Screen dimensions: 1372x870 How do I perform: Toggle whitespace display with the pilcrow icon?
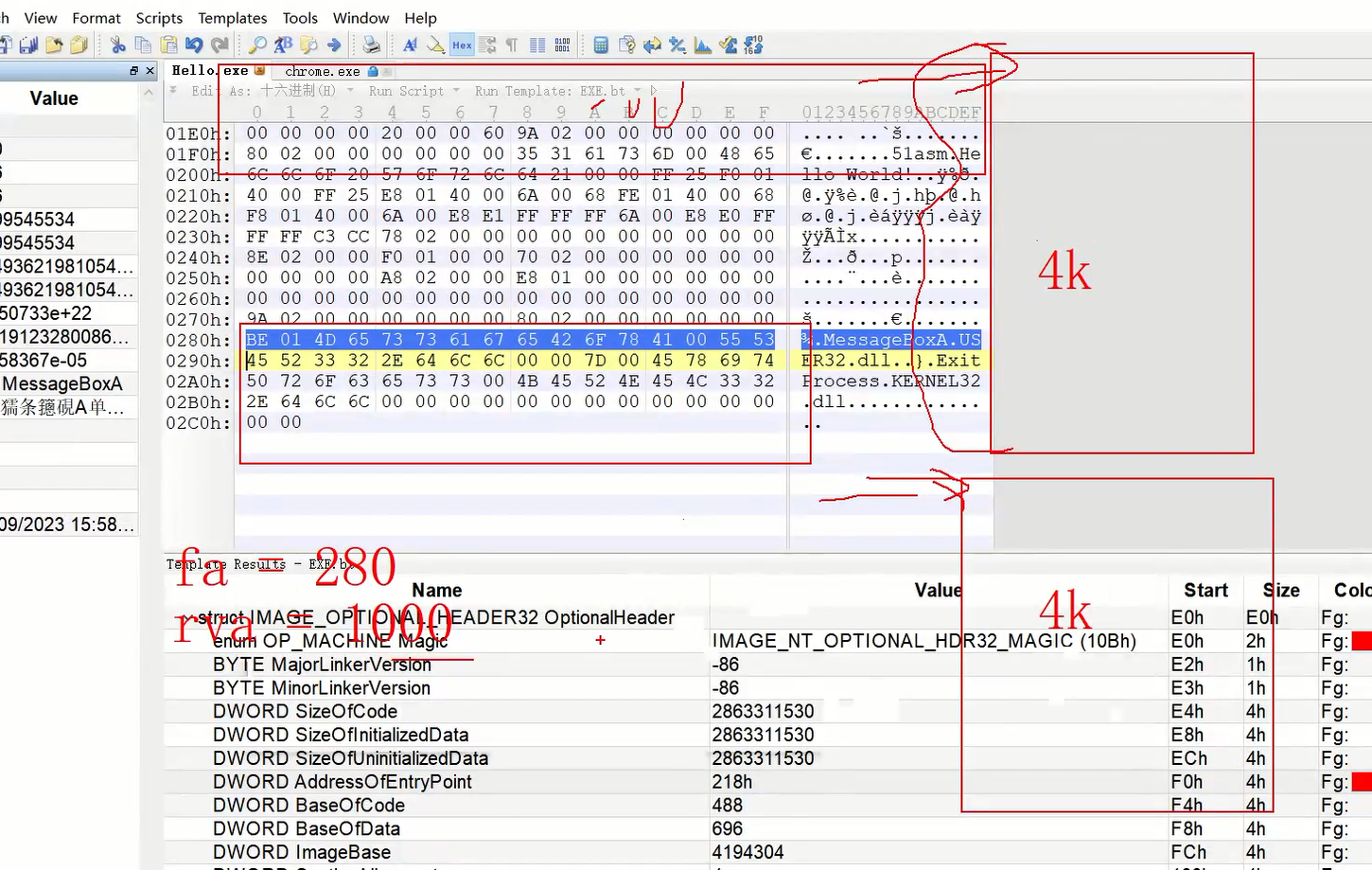coord(512,44)
